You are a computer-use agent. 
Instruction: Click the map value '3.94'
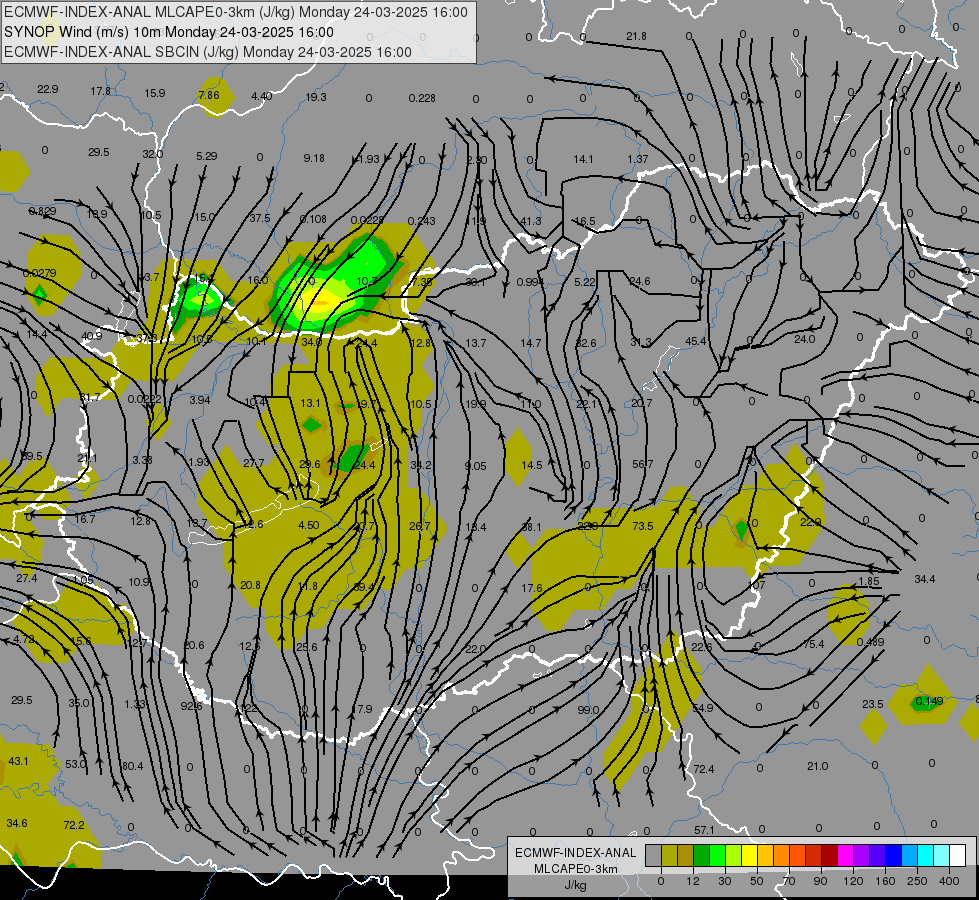tap(200, 400)
